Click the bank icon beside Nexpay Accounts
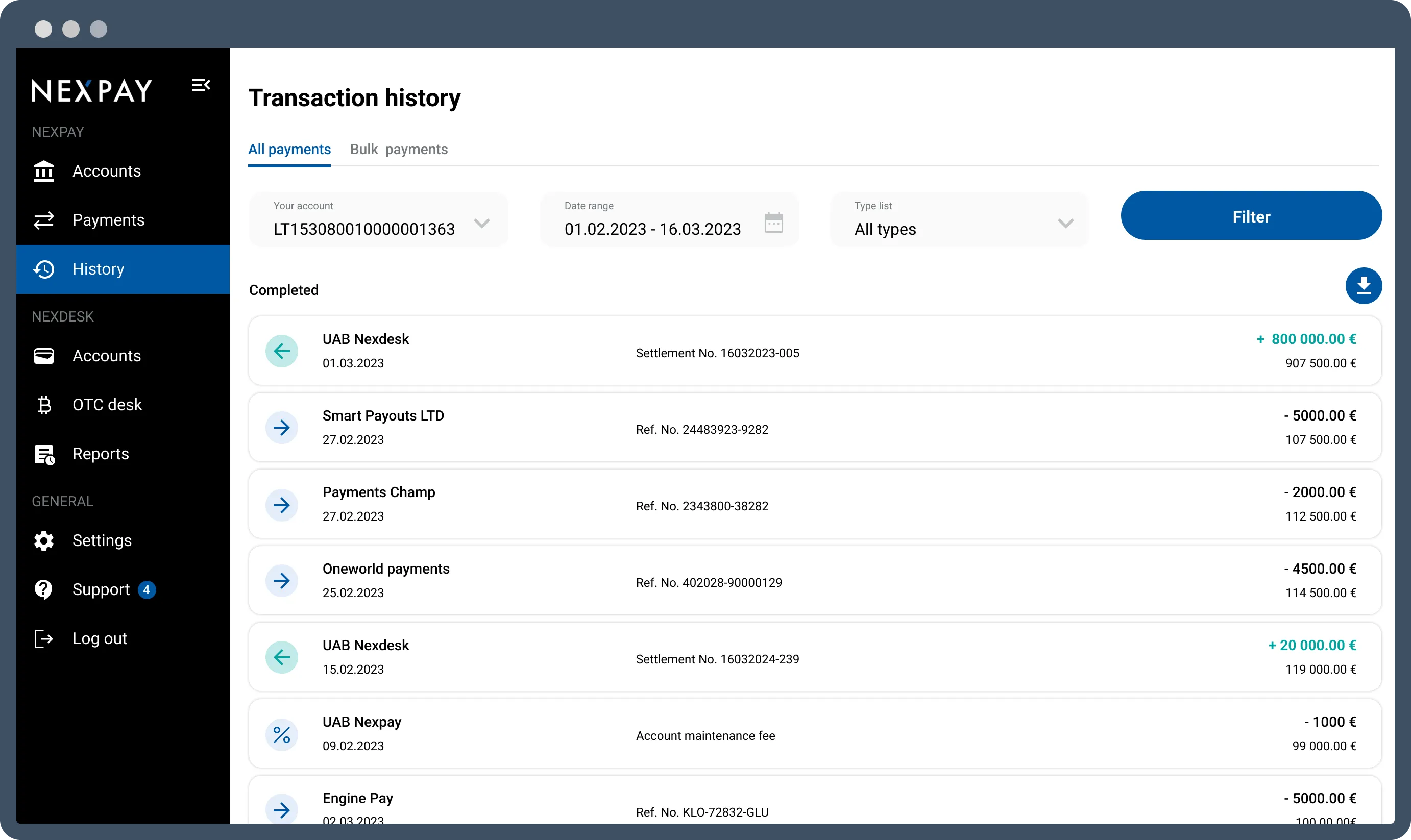1411x840 pixels. point(43,171)
